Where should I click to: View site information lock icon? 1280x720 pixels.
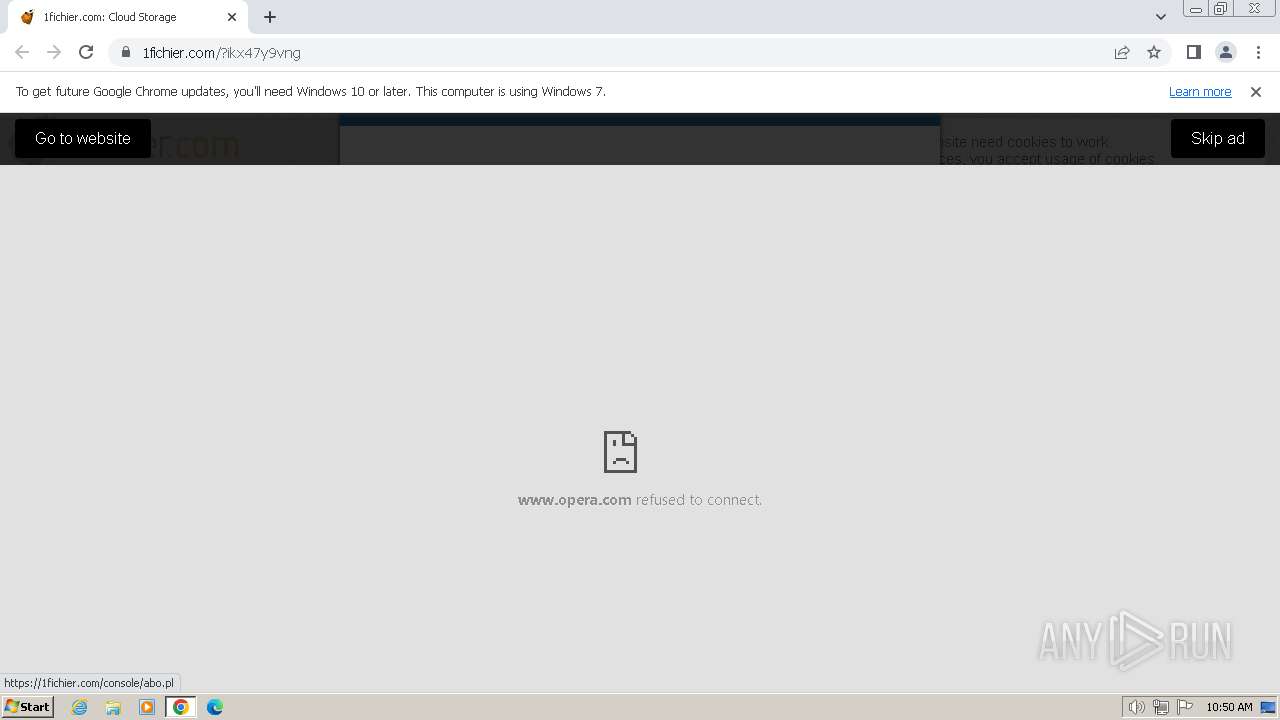click(126, 52)
